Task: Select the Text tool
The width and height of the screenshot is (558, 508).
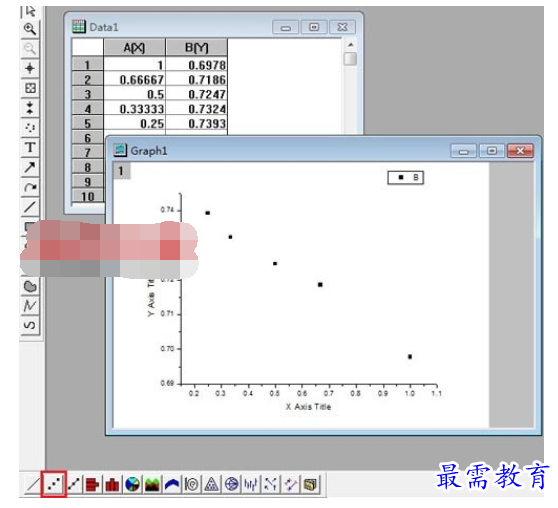Action: click(x=30, y=147)
